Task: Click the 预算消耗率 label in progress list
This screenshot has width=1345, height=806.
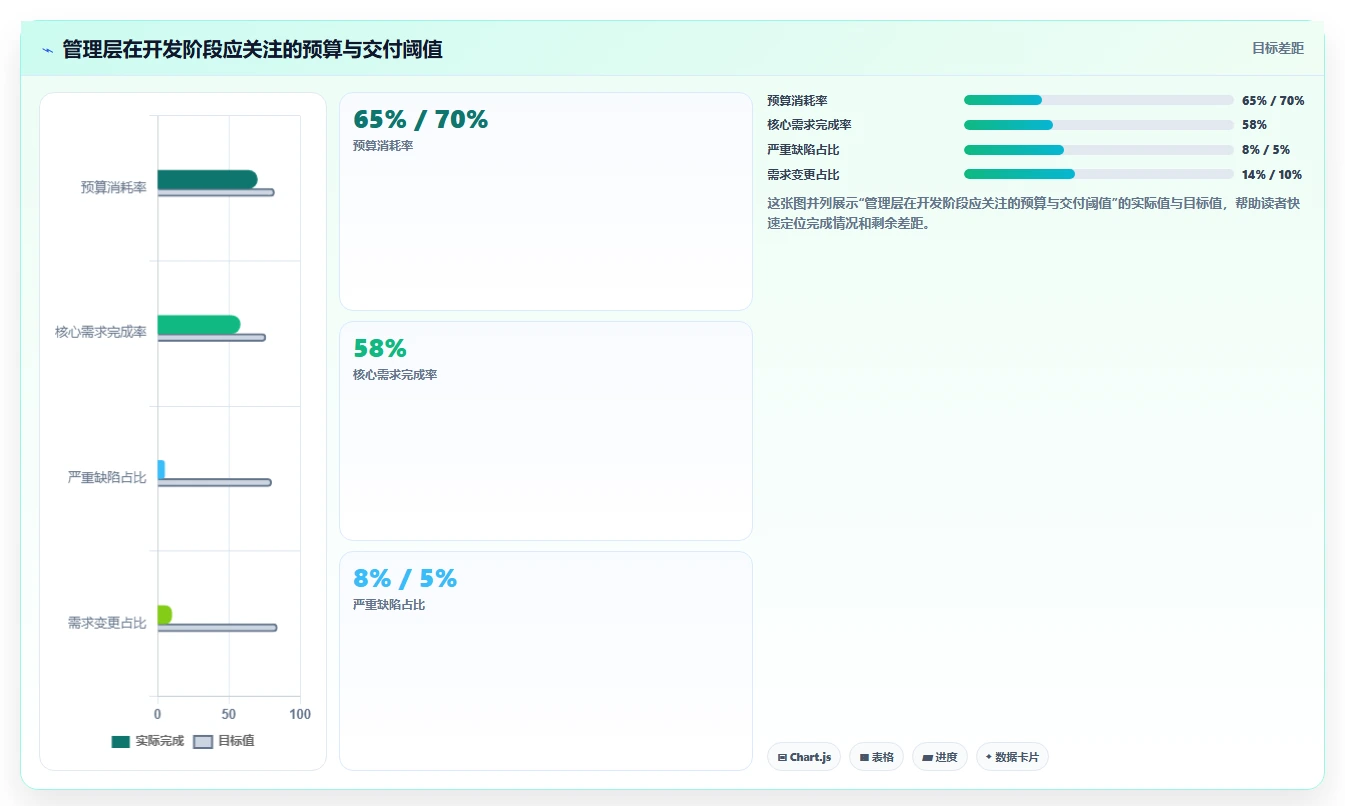Action: 797,100
